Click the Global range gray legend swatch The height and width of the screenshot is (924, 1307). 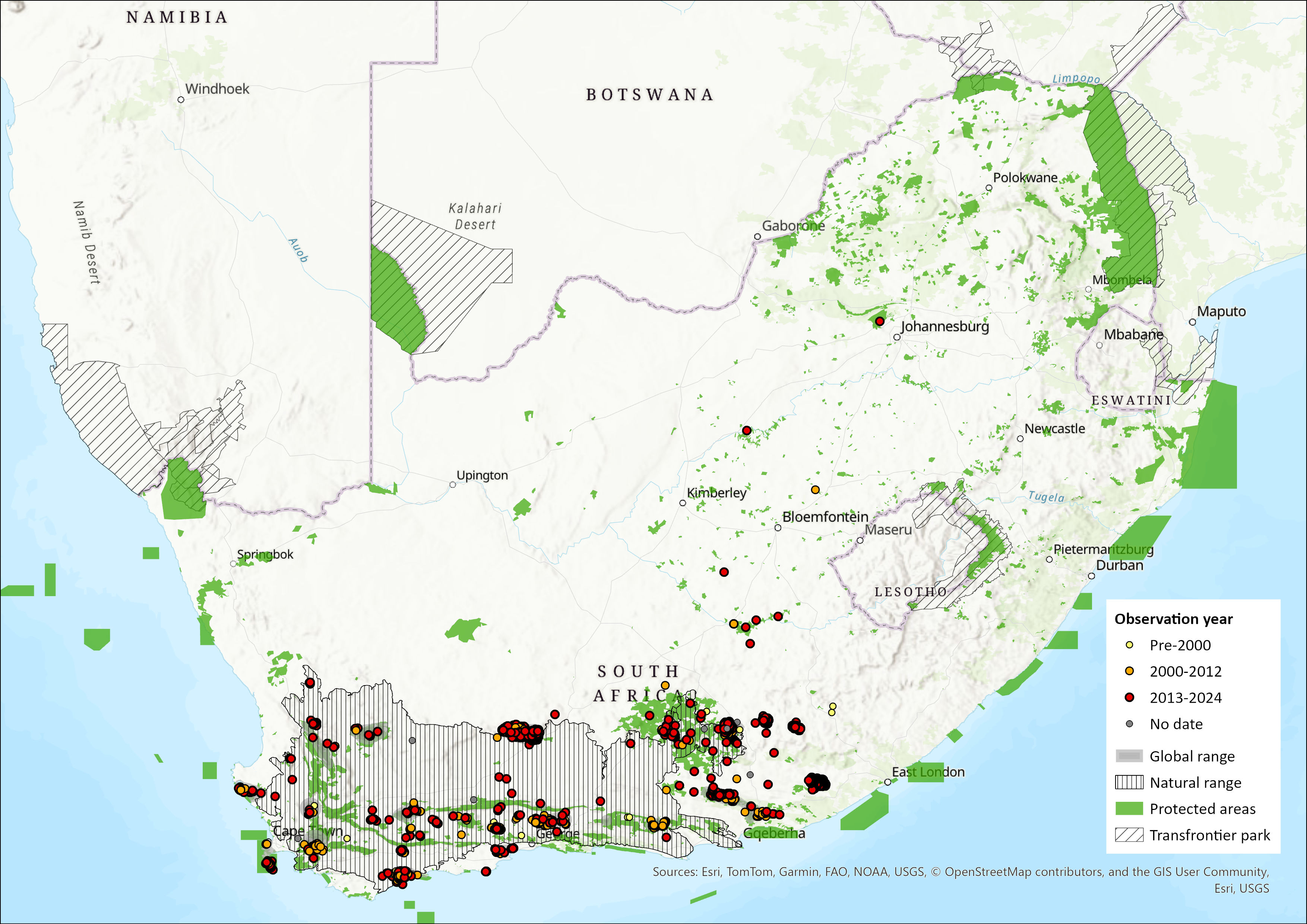pyautogui.click(x=1129, y=756)
